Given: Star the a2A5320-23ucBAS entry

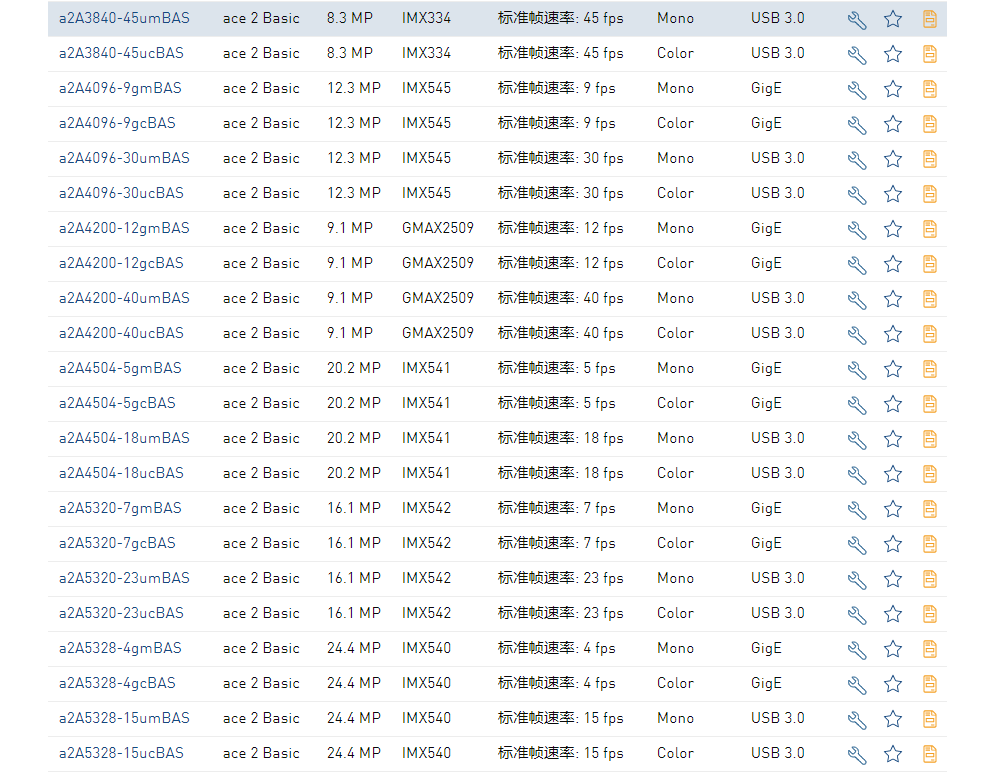Looking at the screenshot, I should click(893, 613).
